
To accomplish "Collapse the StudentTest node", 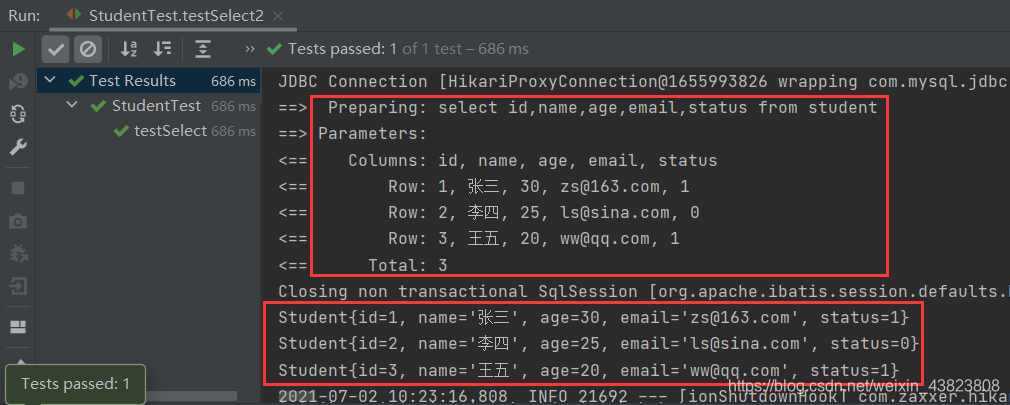I will click(73, 106).
